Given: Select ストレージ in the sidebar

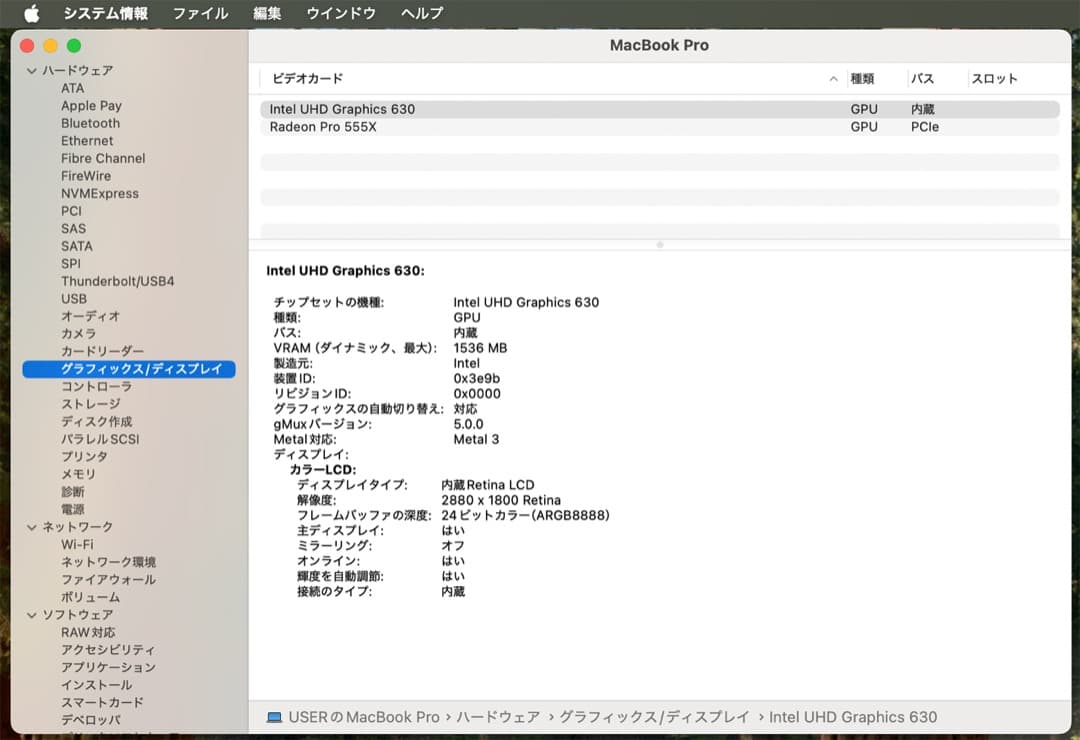Looking at the screenshot, I should 90,404.
